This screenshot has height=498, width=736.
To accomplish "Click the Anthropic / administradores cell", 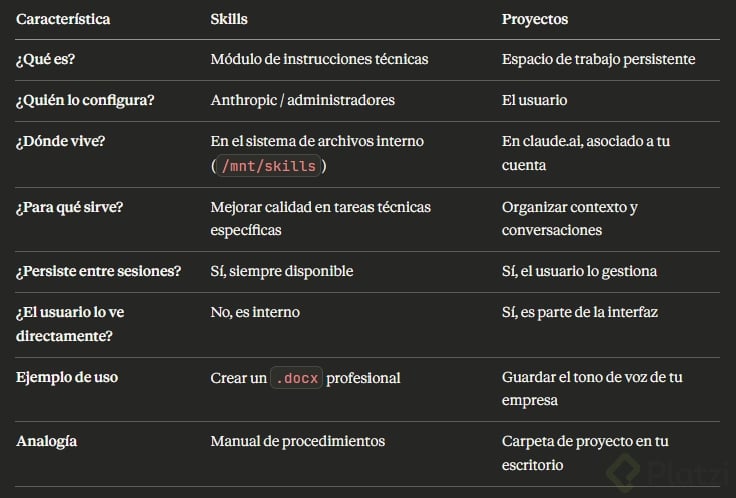I will click(302, 100).
